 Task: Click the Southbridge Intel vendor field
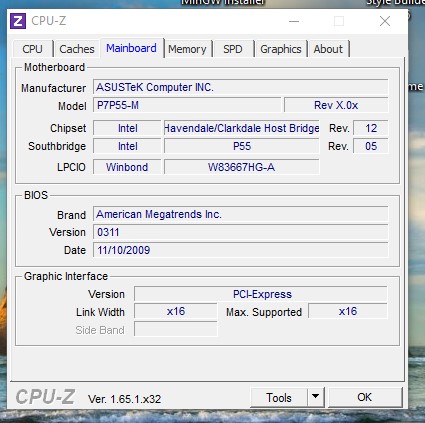click(127, 146)
